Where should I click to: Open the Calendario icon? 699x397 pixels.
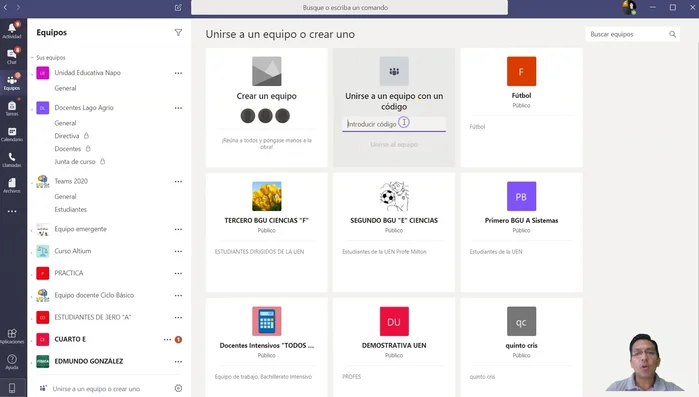12,134
